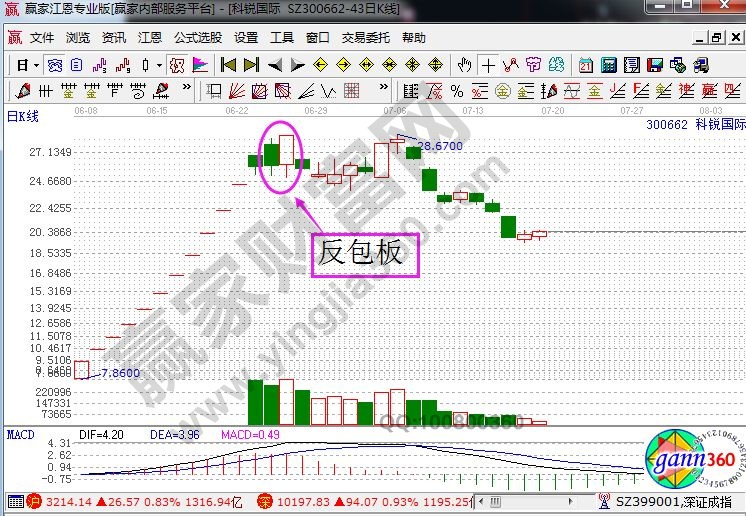Click the 7.8600 low price label
746x516 pixels.
click(x=120, y=373)
